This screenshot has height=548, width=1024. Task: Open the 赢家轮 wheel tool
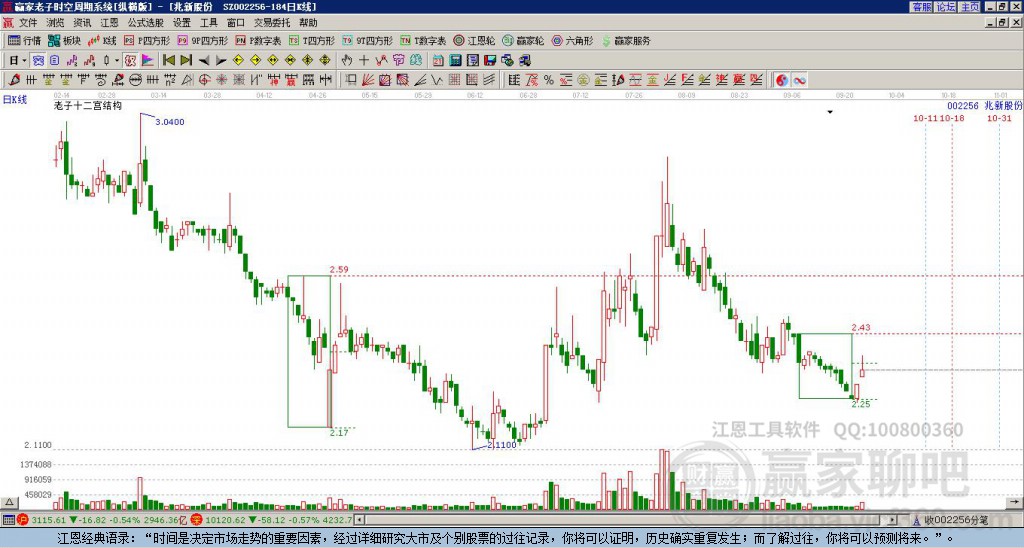[523, 40]
